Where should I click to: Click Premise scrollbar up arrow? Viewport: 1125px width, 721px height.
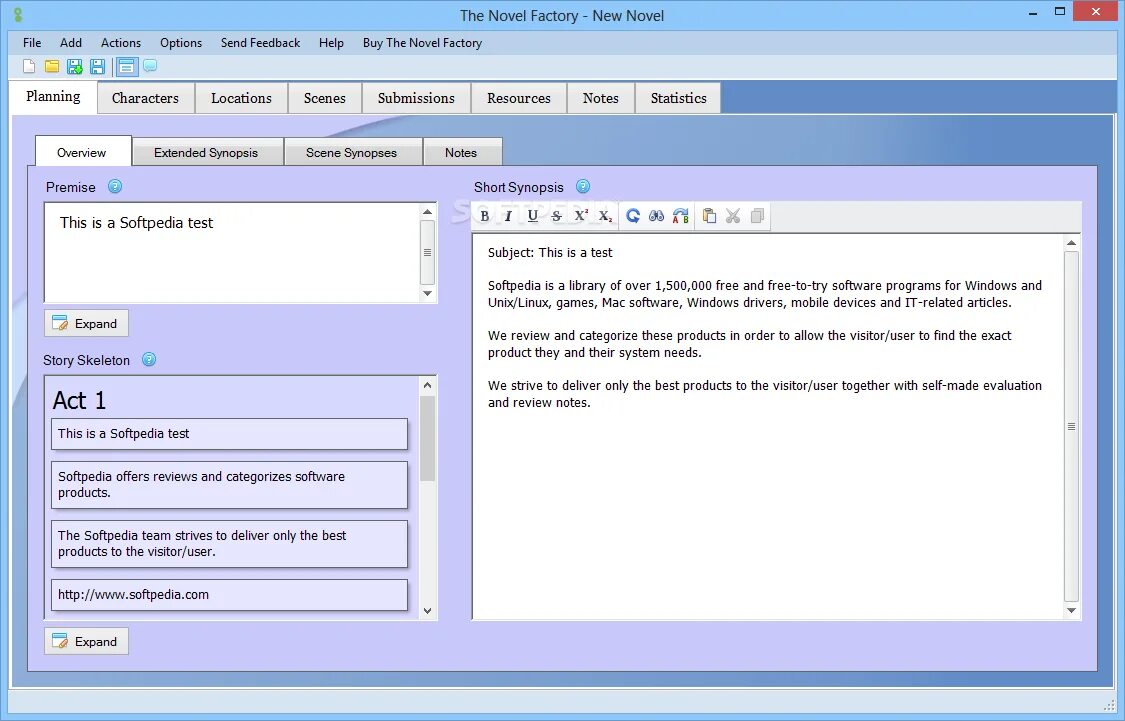[x=428, y=212]
